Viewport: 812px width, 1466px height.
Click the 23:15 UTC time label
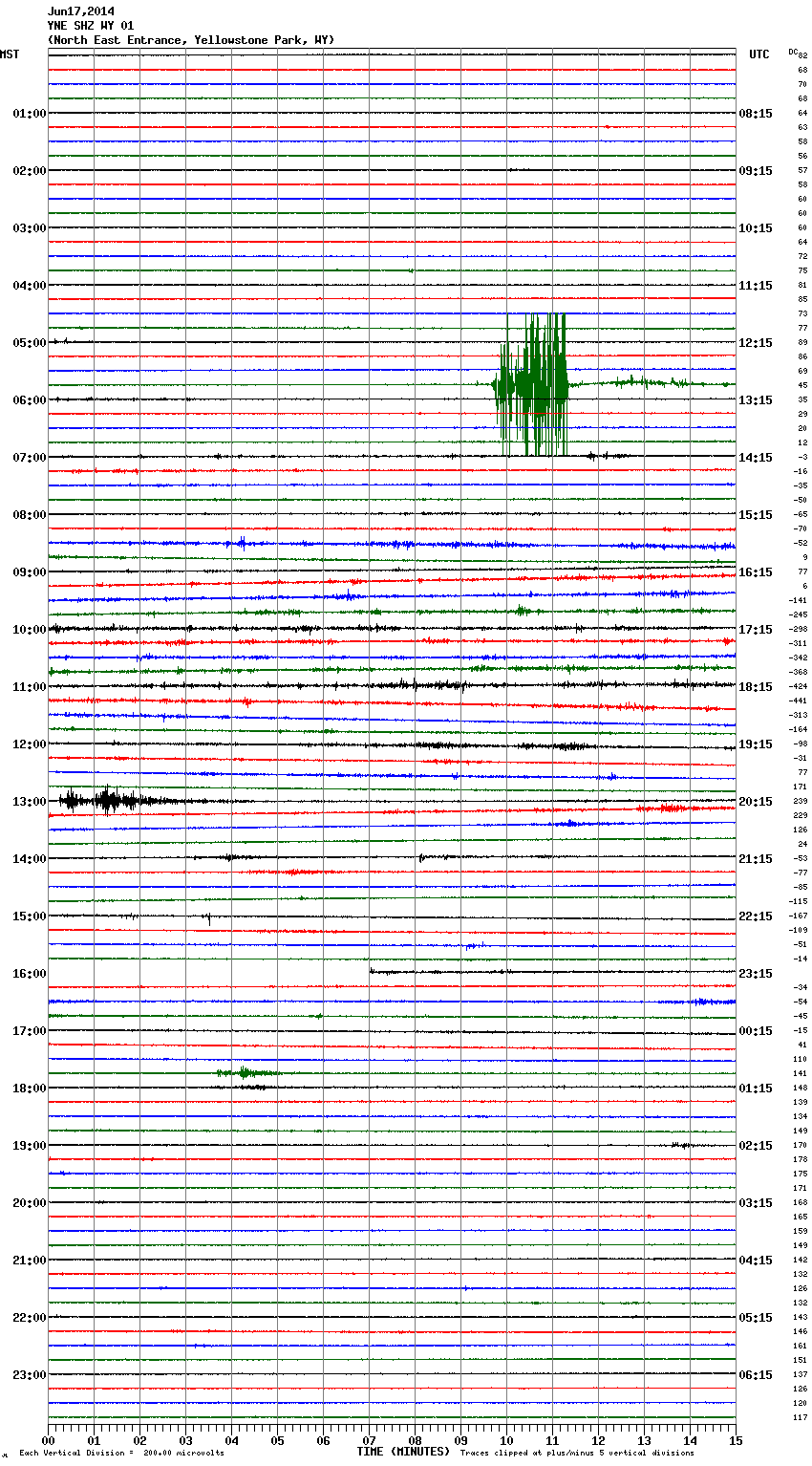(x=756, y=974)
